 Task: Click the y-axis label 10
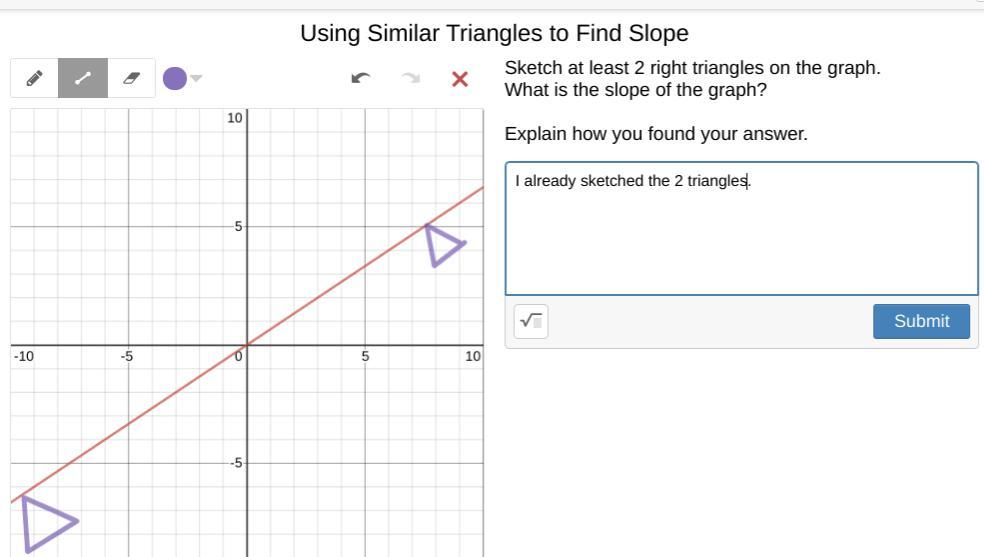(234, 118)
